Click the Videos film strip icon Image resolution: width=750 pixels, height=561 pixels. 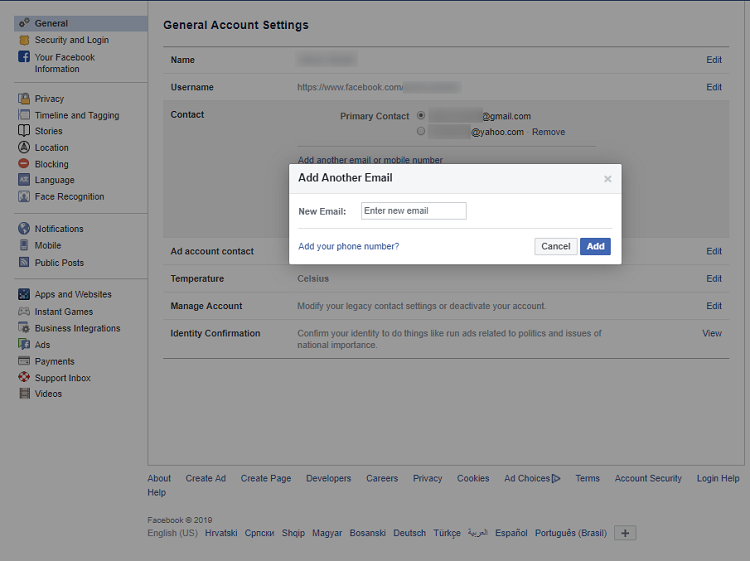coord(24,394)
